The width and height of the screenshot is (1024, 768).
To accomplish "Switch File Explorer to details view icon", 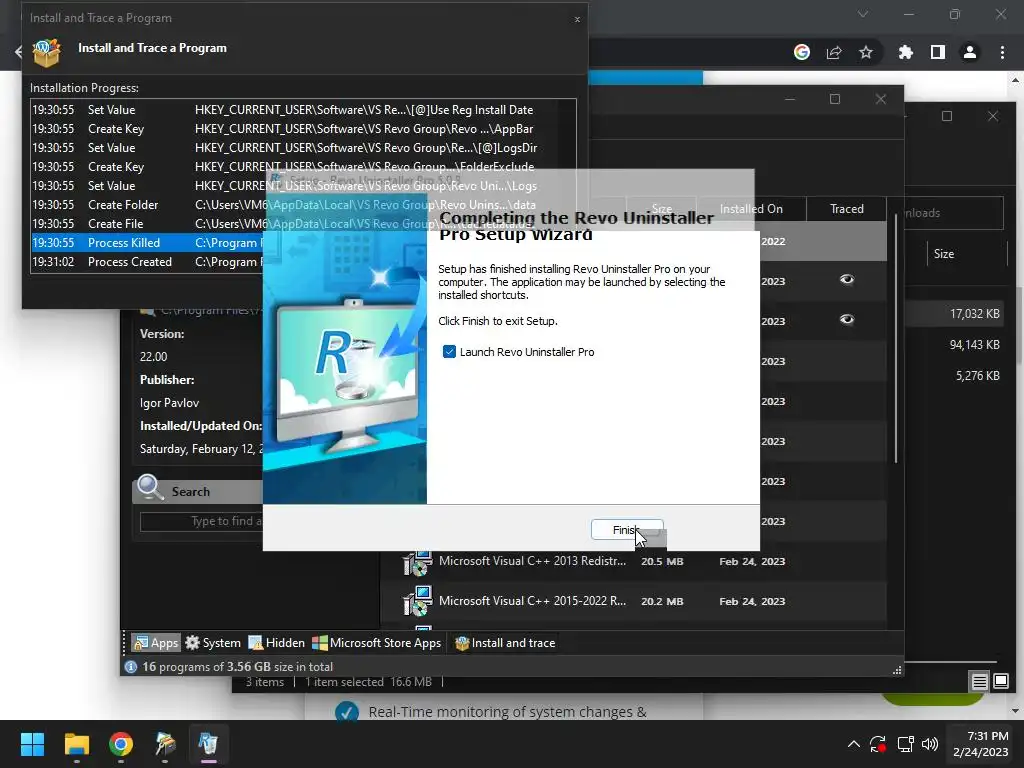I will click(x=980, y=682).
